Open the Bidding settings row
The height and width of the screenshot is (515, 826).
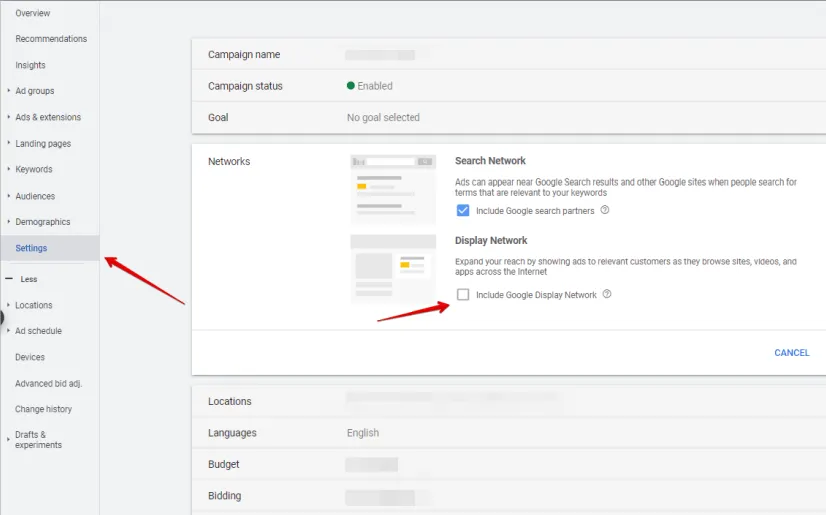click(x=509, y=496)
